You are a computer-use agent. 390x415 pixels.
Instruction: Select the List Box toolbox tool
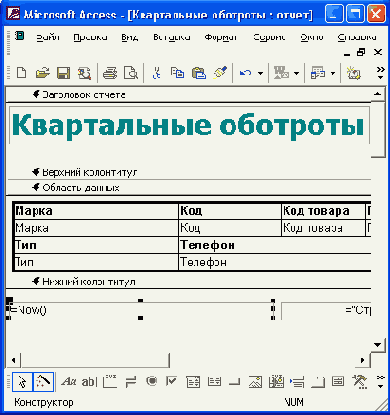click(214, 381)
